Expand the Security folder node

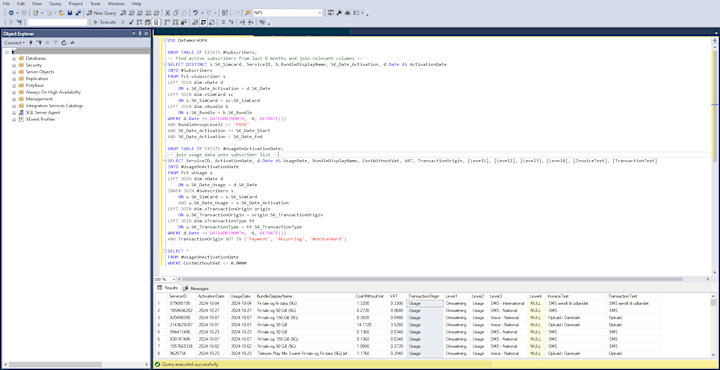coord(14,65)
